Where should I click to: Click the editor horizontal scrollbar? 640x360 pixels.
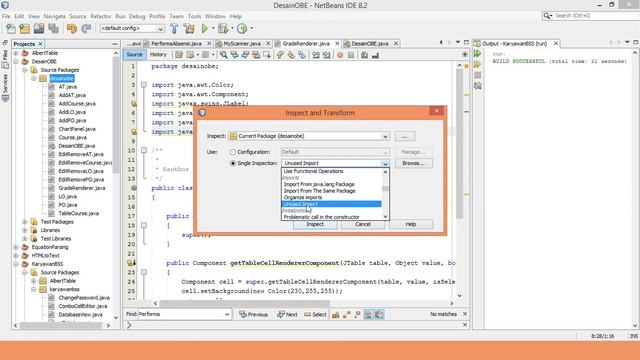(244, 303)
